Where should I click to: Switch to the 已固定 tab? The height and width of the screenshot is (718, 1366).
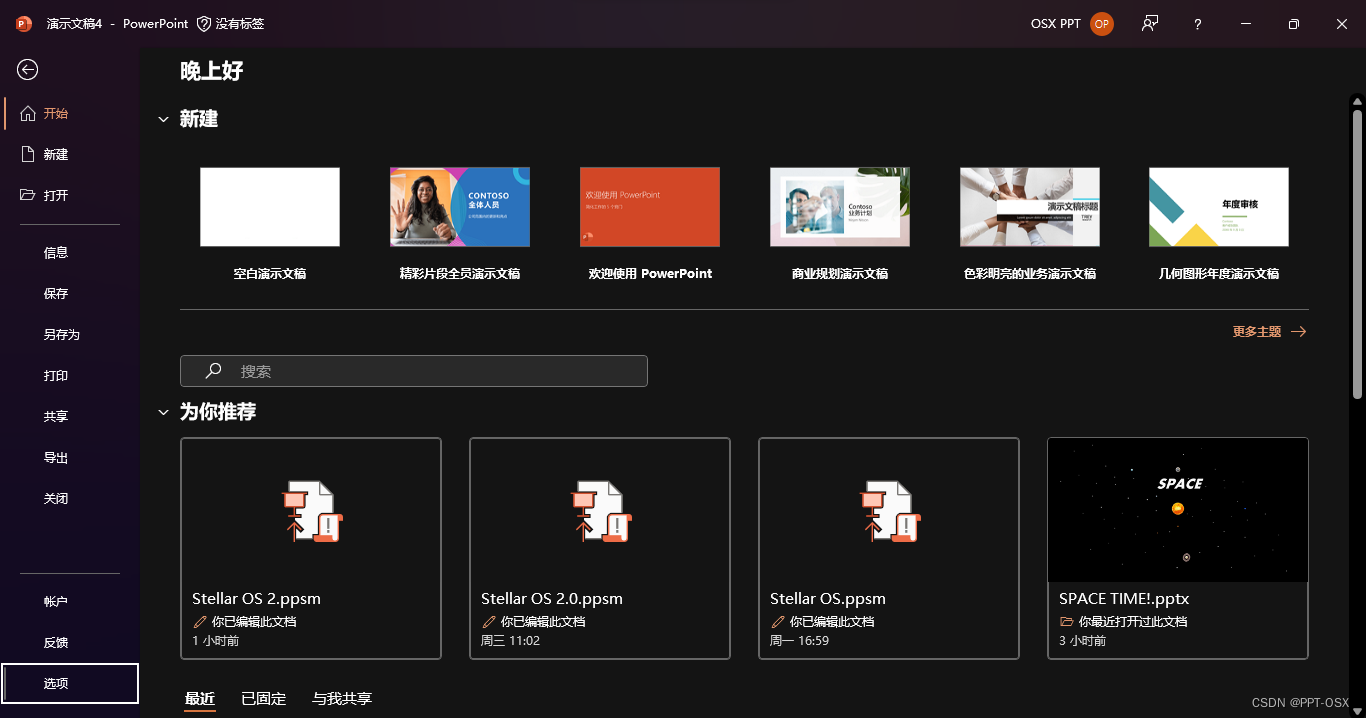click(x=264, y=699)
